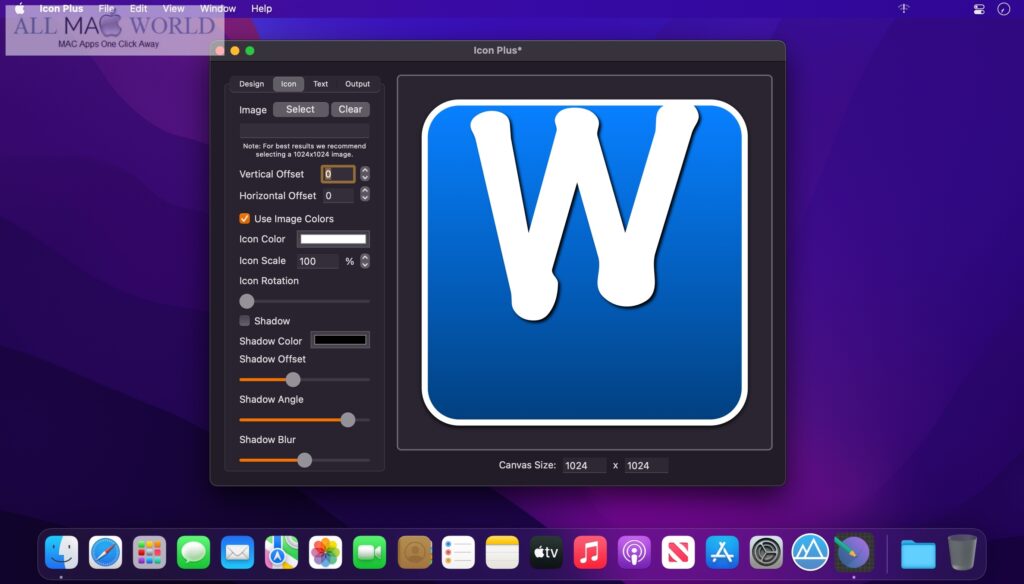Focus the Vertical Offset field
Screen dimensions: 1024x584
[x=338, y=174]
